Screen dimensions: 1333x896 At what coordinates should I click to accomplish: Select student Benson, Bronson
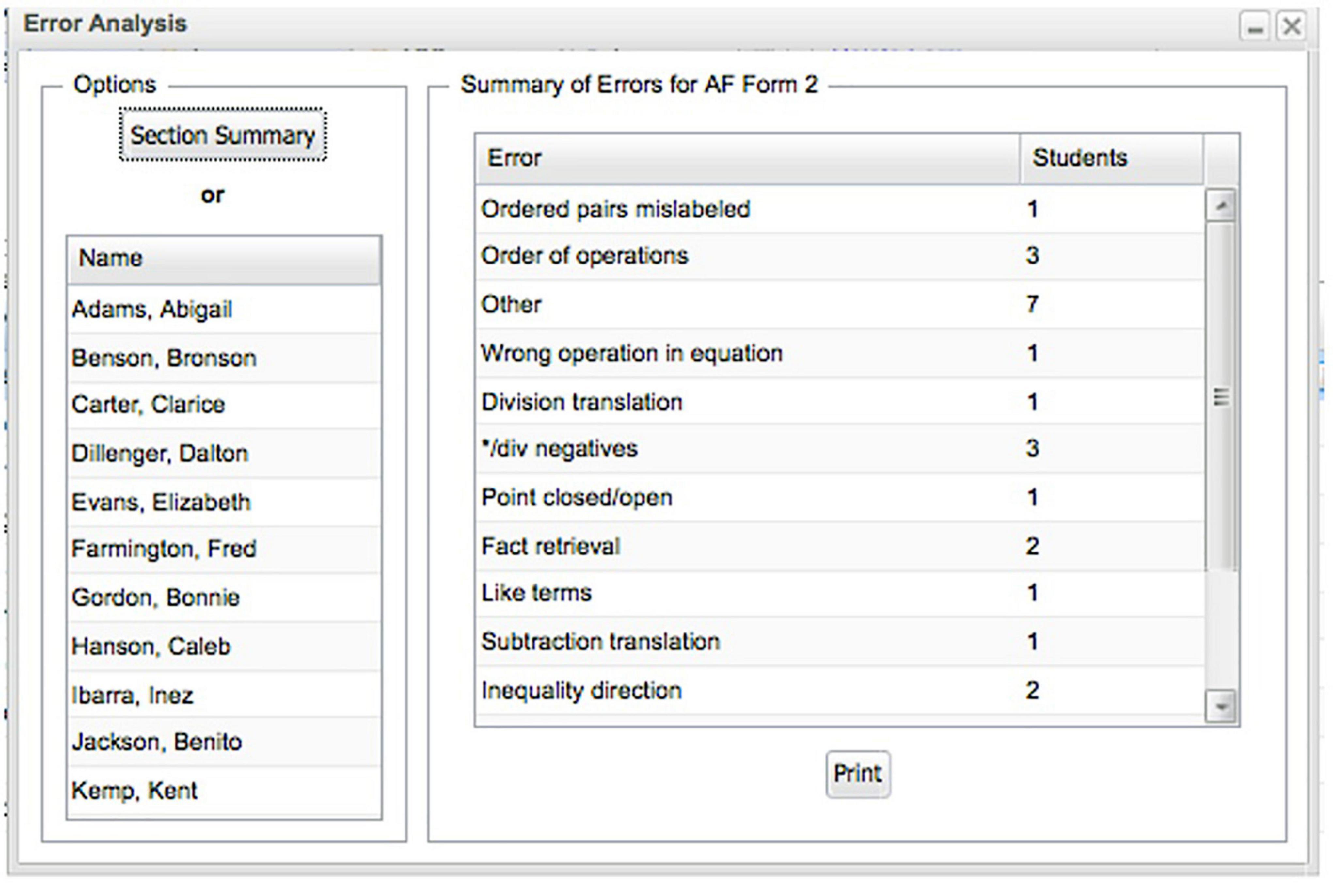pos(224,358)
